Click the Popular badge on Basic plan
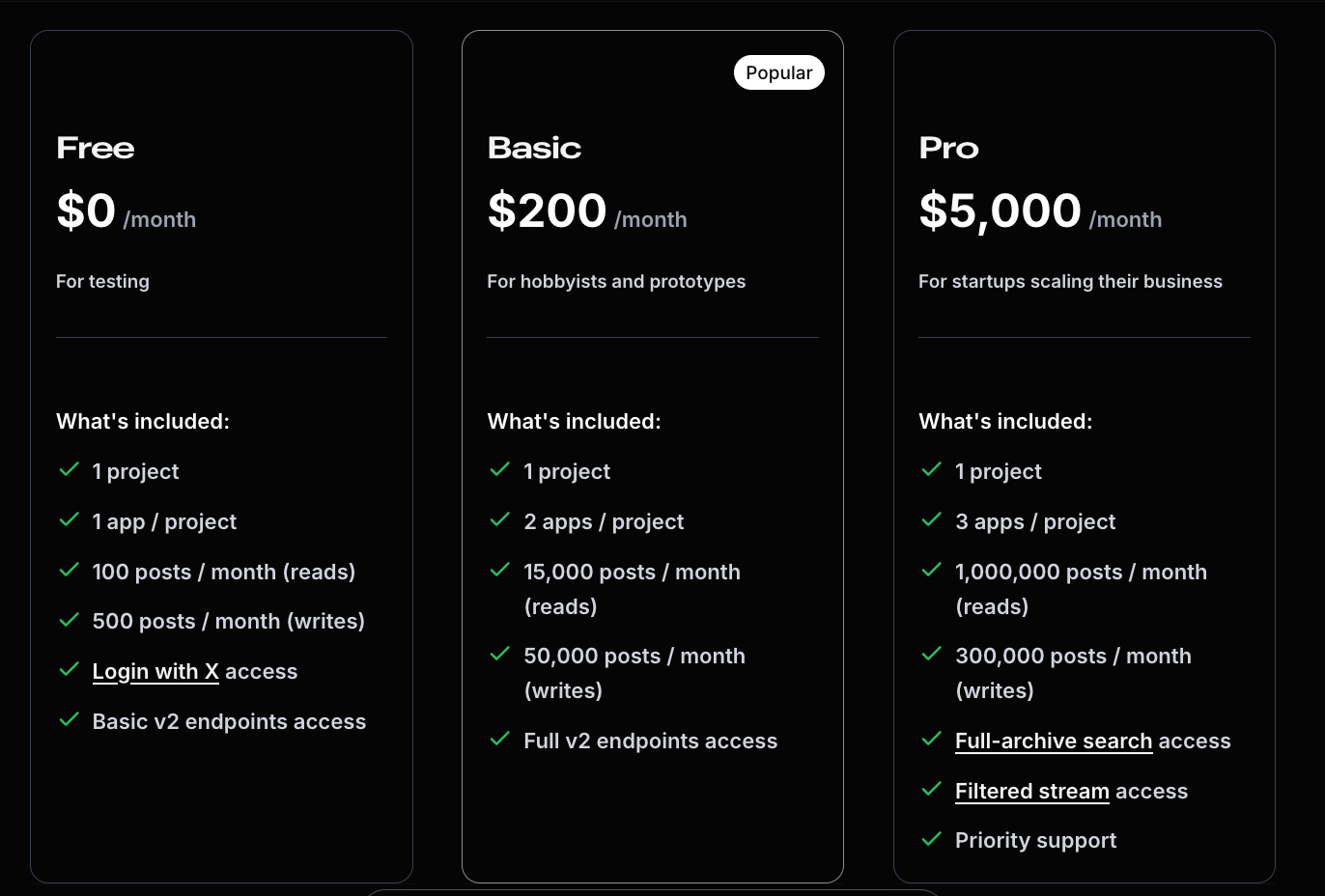The height and width of the screenshot is (896, 1325). point(778,73)
